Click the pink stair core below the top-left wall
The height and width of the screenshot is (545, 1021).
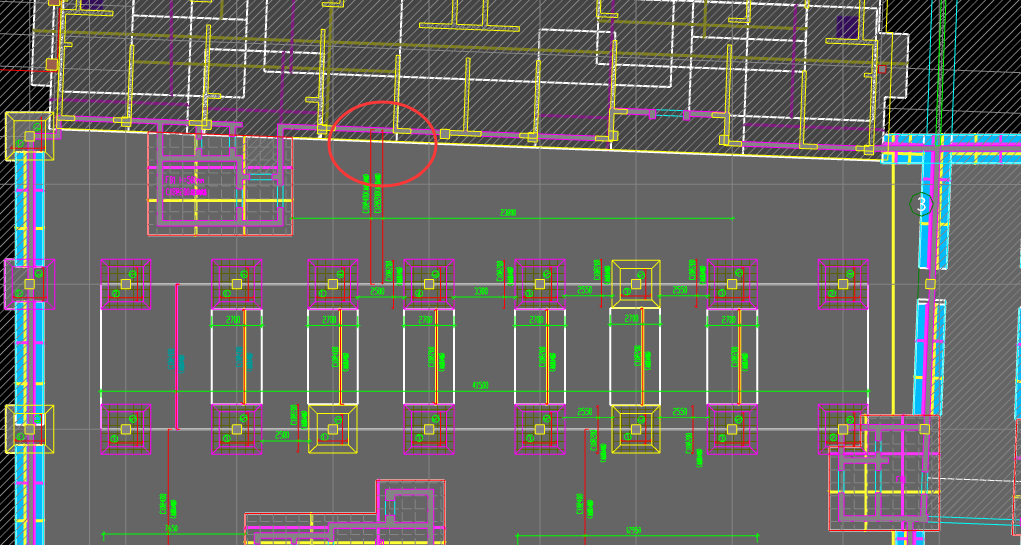220,185
